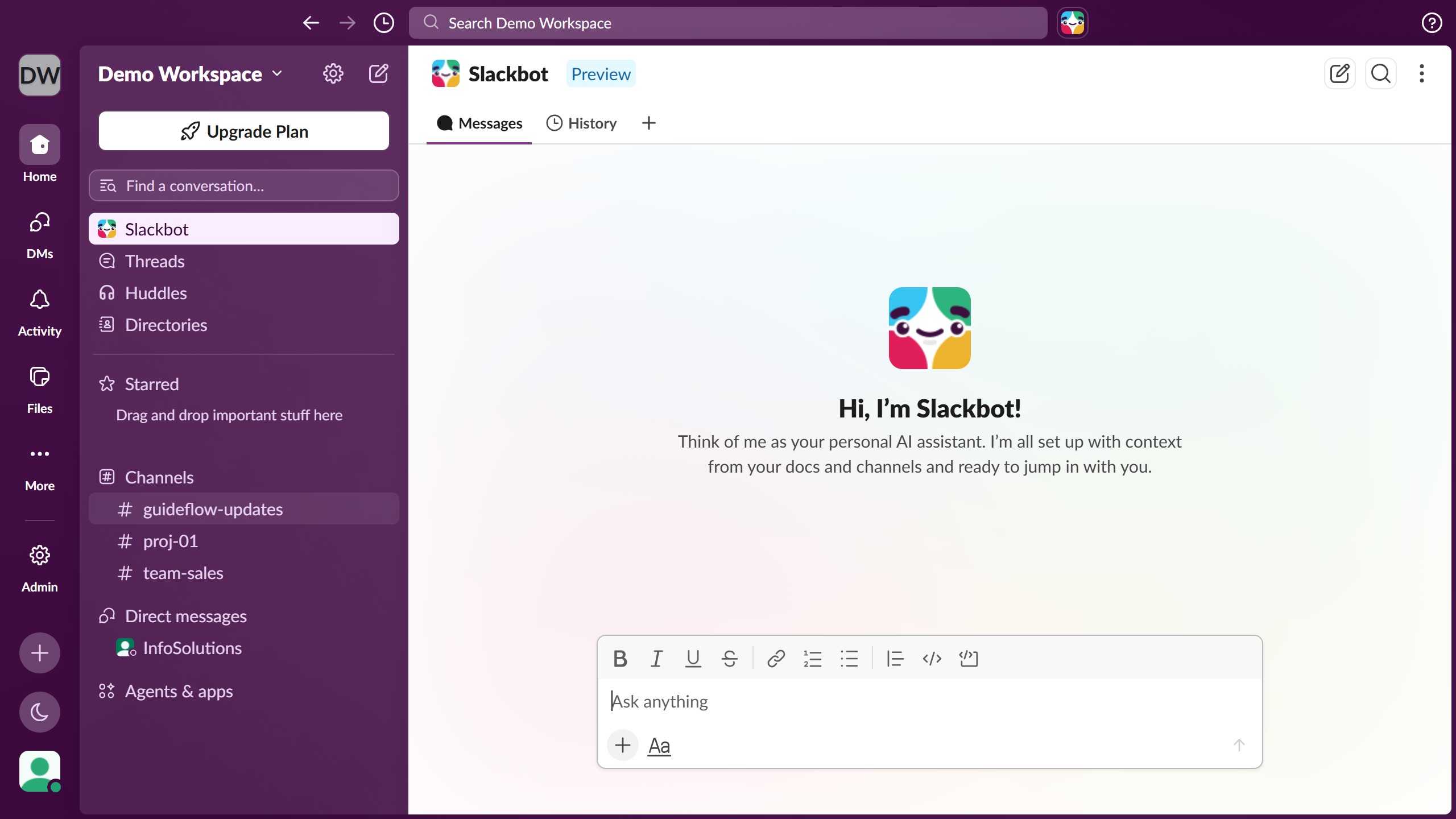1456x819 pixels.
Task: Open the three-dot more actions menu
Action: 1422,73
